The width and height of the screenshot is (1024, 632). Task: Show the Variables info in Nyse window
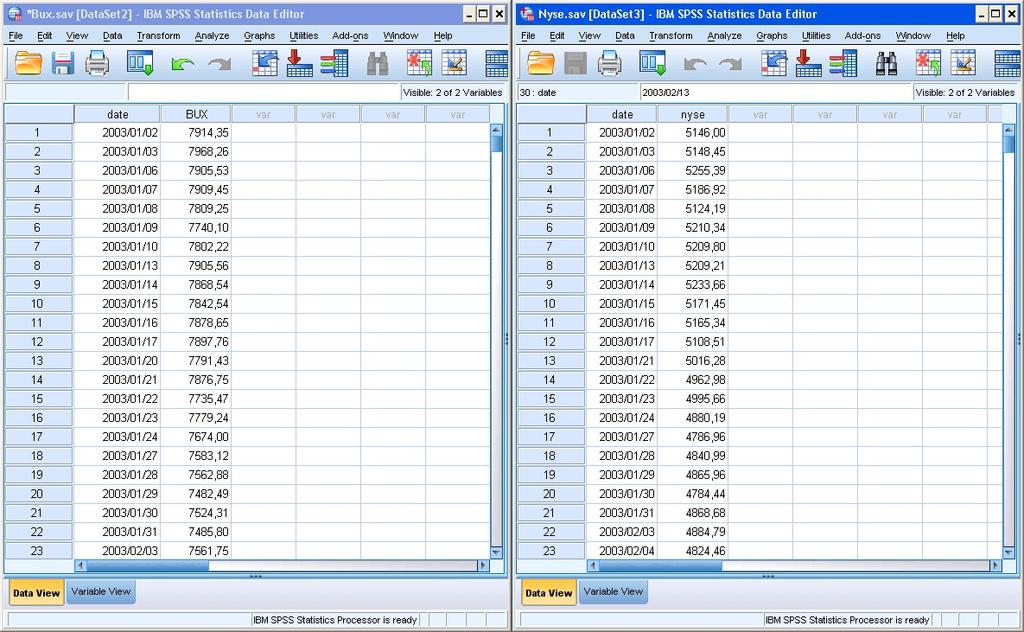point(843,63)
